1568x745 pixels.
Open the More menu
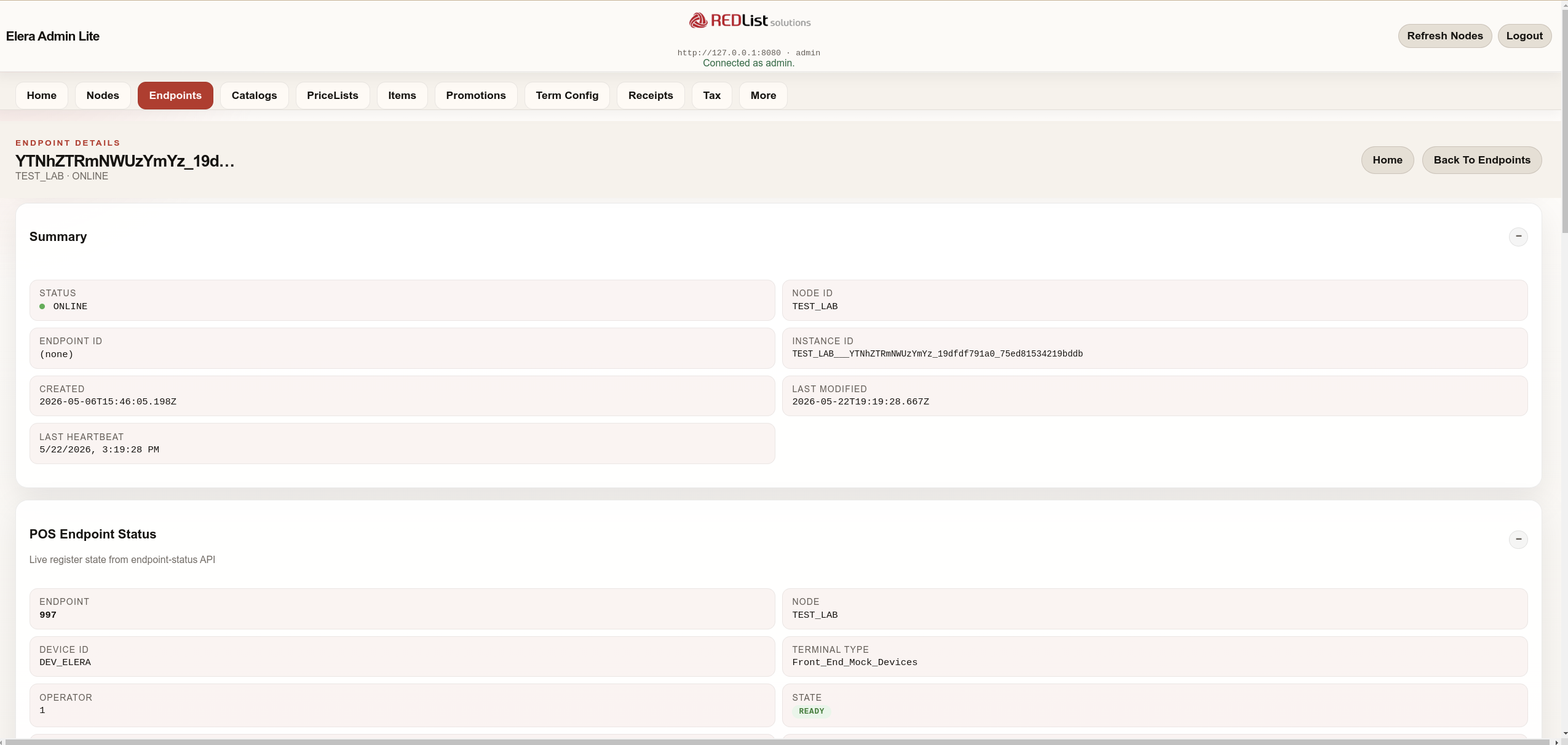(x=763, y=95)
